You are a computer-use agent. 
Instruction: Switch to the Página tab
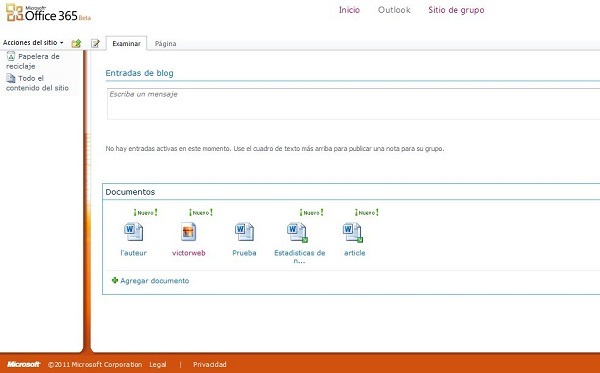tap(165, 44)
